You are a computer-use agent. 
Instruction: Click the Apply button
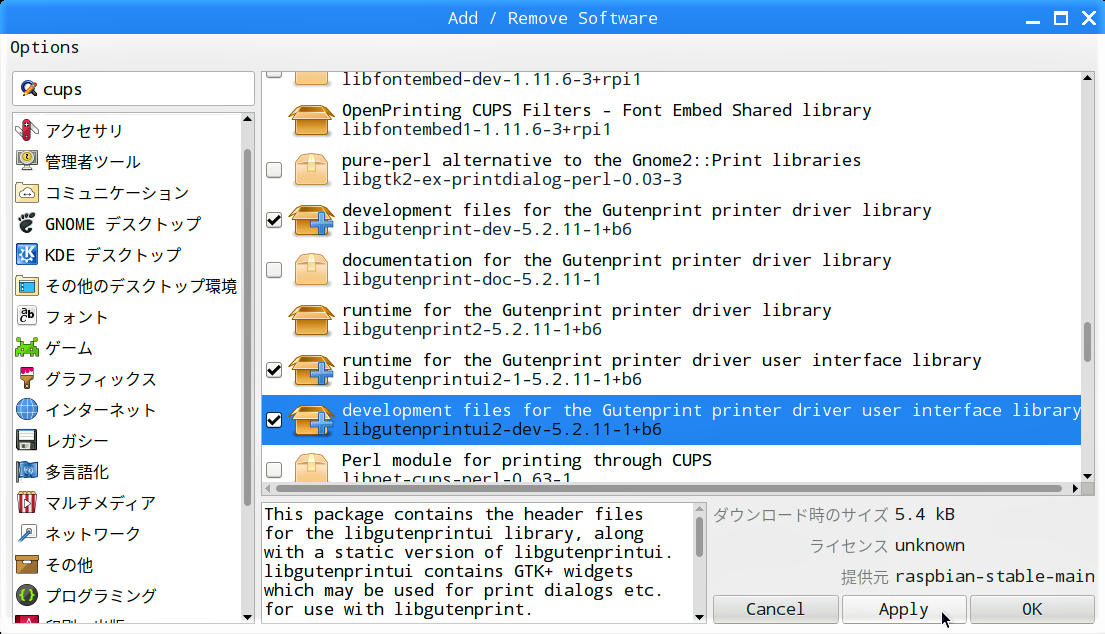pos(903,609)
